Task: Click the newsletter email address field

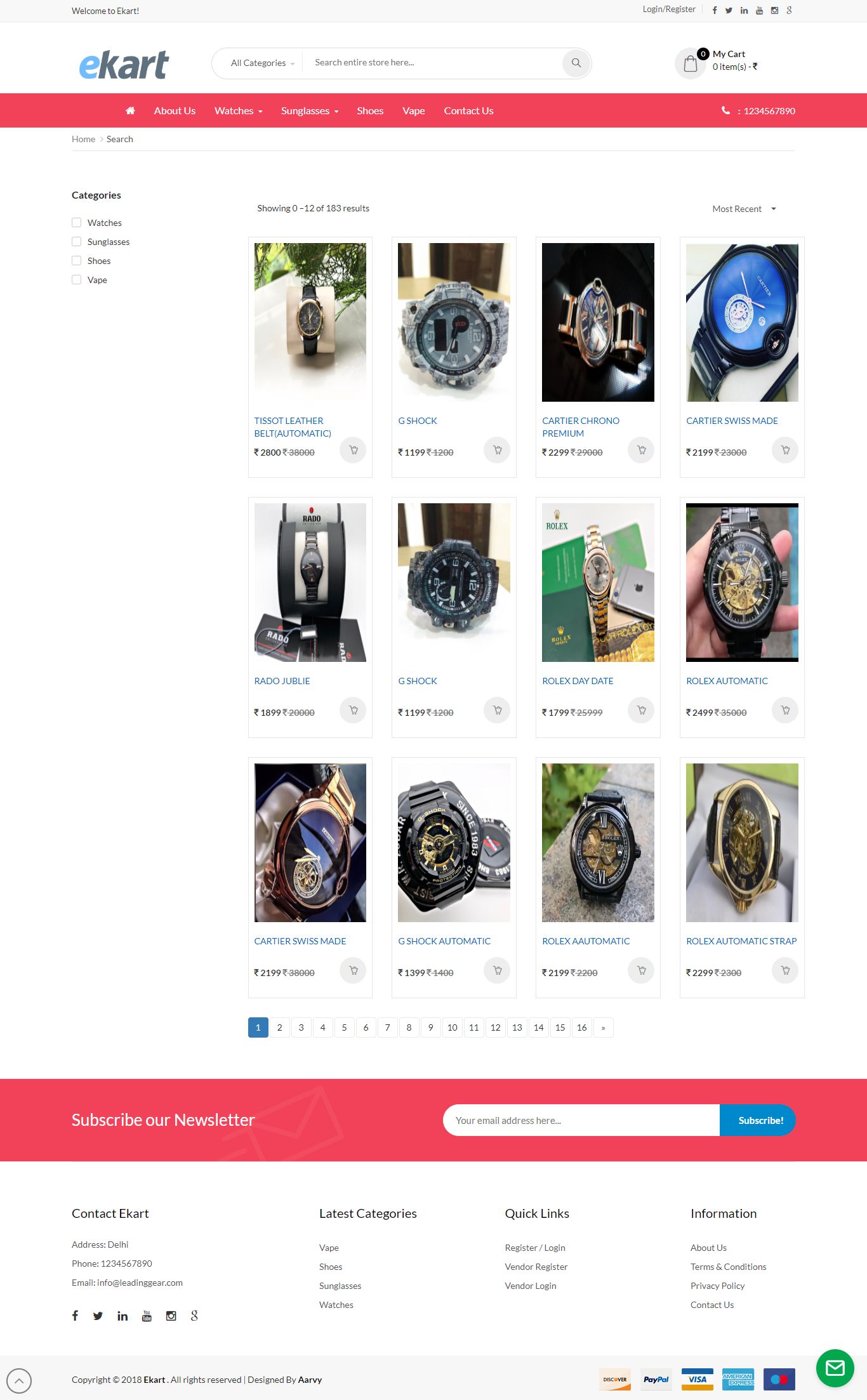Action: tap(581, 1120)
